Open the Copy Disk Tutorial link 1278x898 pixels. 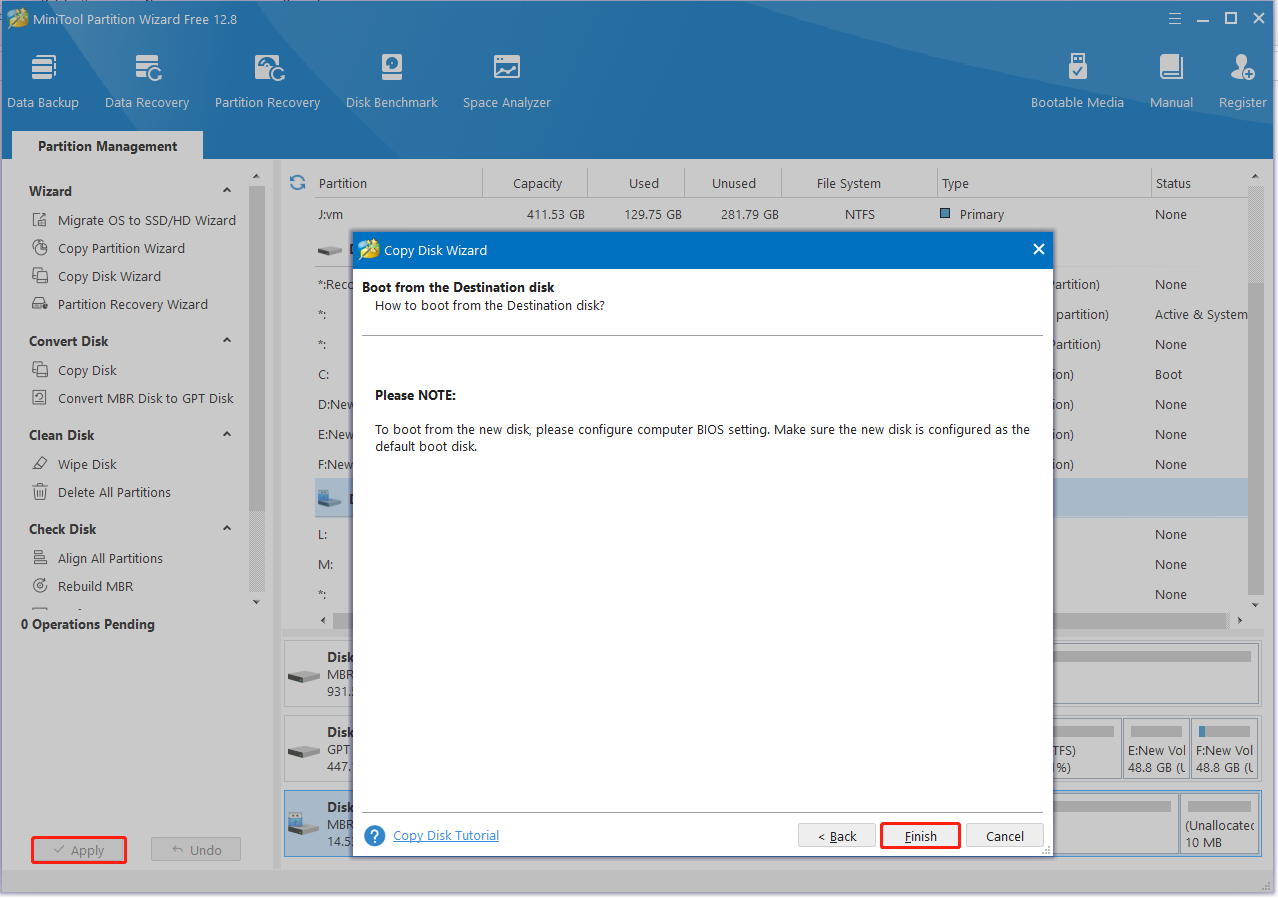tap(445, 835)
